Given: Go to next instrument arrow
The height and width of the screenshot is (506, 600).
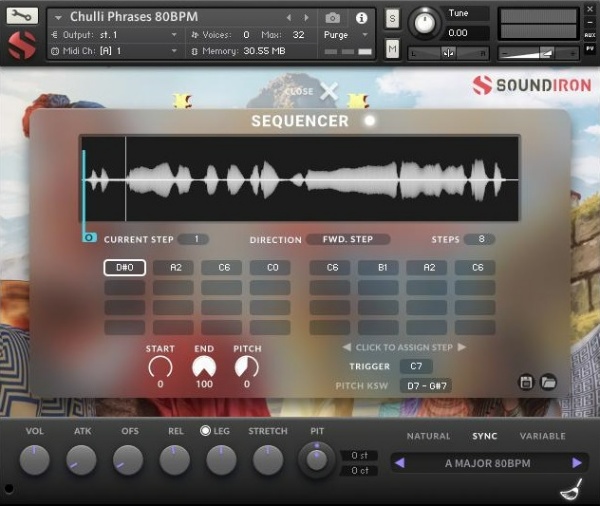Looking at the screenshot, I should point(306,18).
